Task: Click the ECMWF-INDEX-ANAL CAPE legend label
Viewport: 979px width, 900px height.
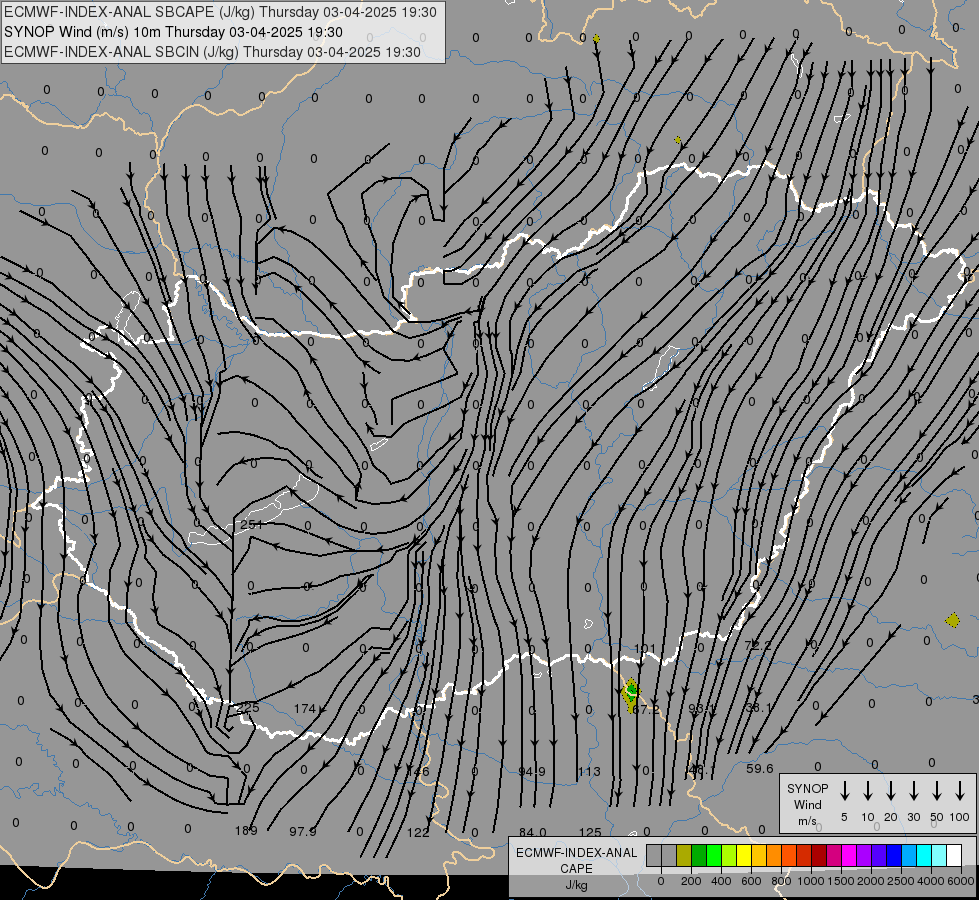Action: tap(576, 860)
